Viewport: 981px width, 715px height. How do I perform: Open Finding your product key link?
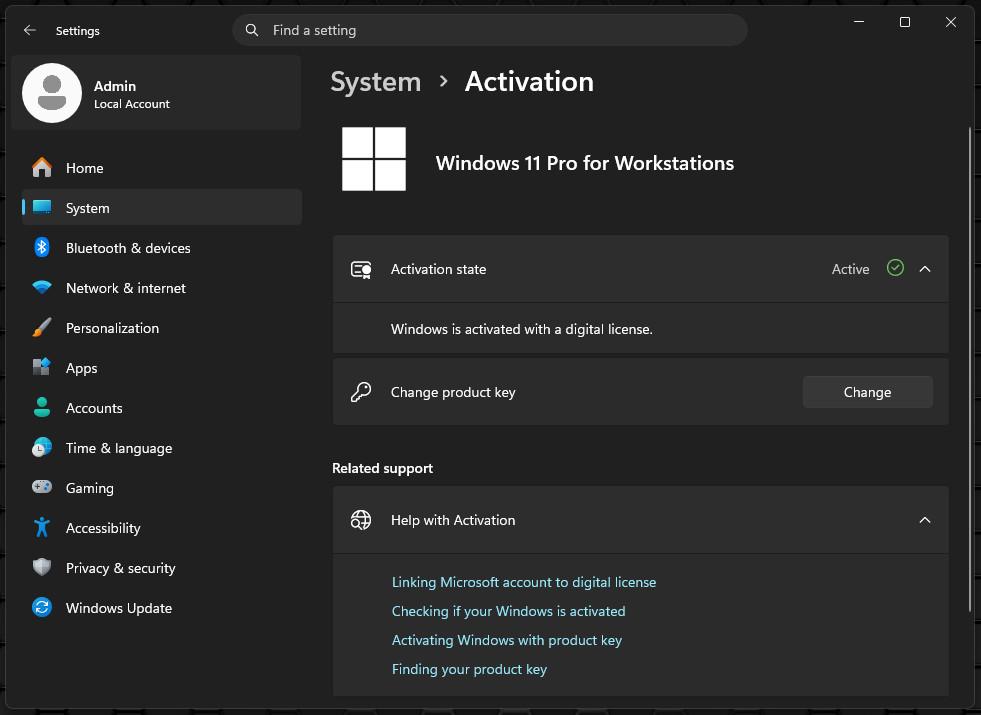tap(469, 669)
